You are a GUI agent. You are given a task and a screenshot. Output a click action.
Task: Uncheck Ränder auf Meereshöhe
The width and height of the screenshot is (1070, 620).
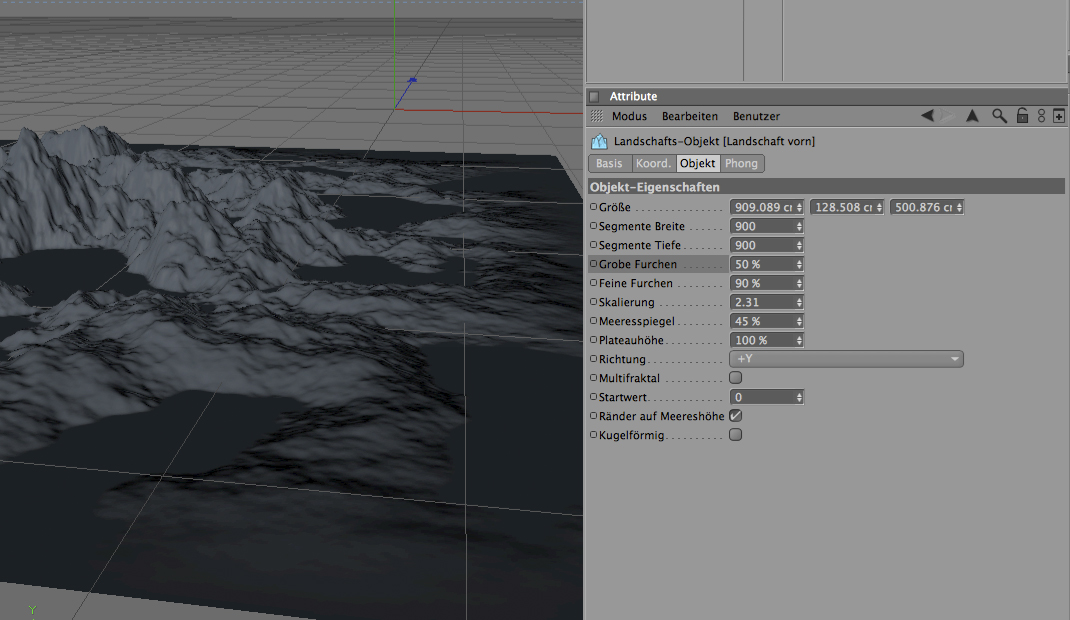[x=736, y=415]
